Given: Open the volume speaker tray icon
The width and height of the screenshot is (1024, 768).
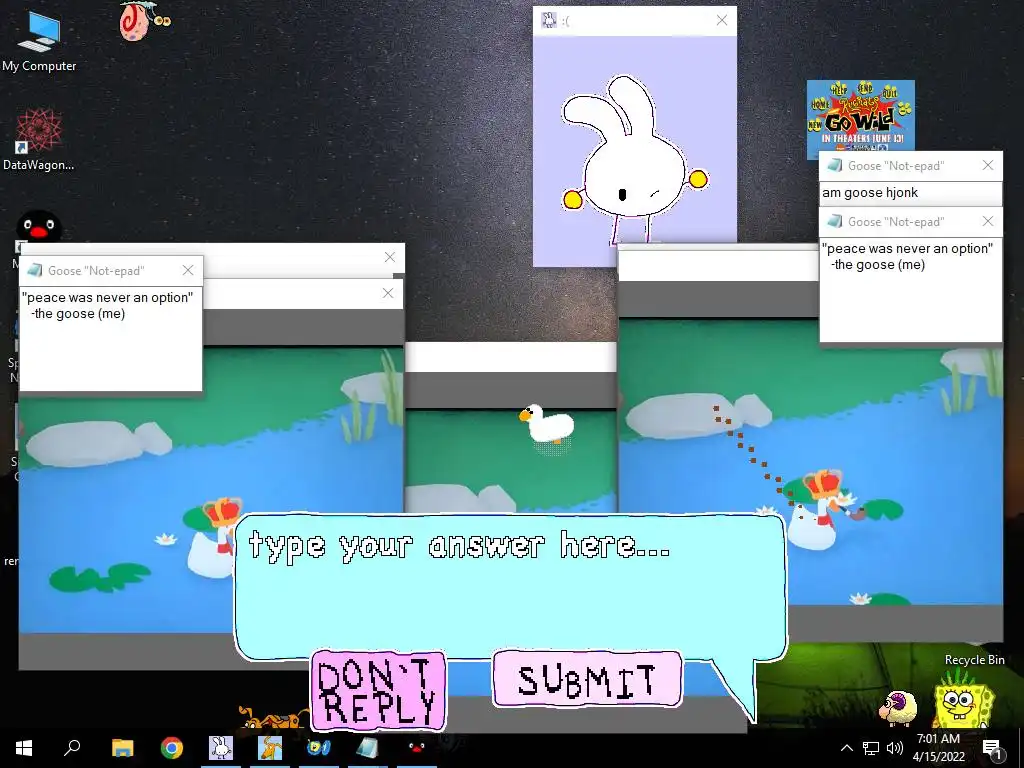Looking at the screenshot, I should point(895,748).
